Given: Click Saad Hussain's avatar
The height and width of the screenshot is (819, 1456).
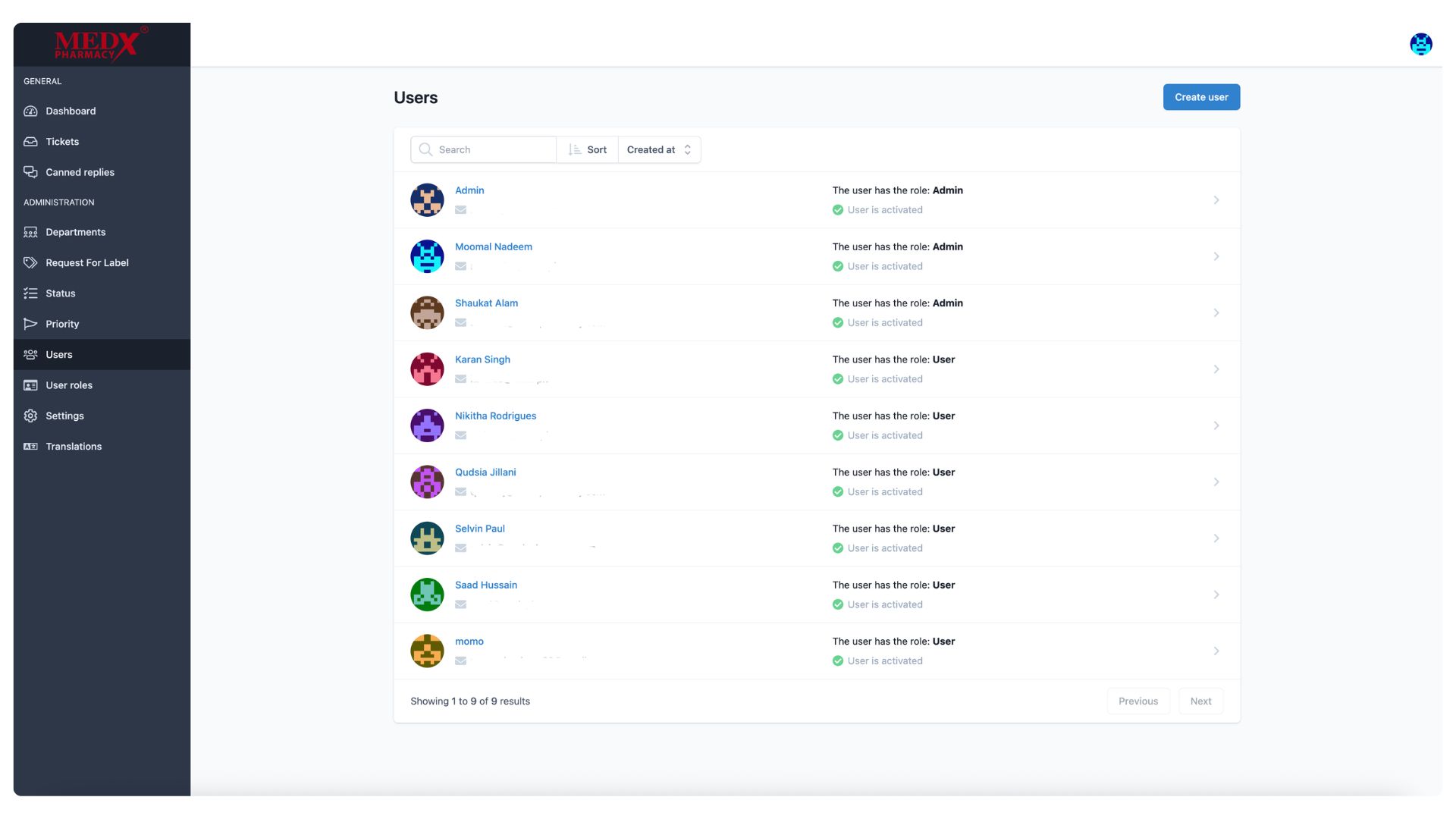Looking at the screenshot, I should pos(427,595).
